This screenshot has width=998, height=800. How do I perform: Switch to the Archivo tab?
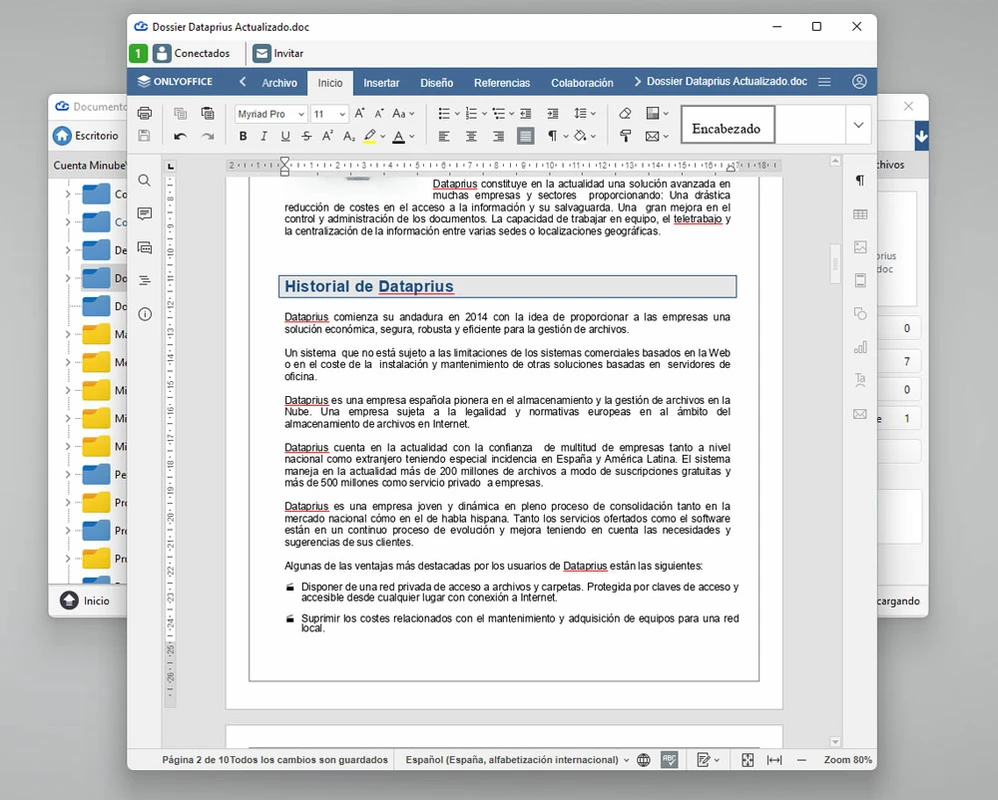[279, 83]
